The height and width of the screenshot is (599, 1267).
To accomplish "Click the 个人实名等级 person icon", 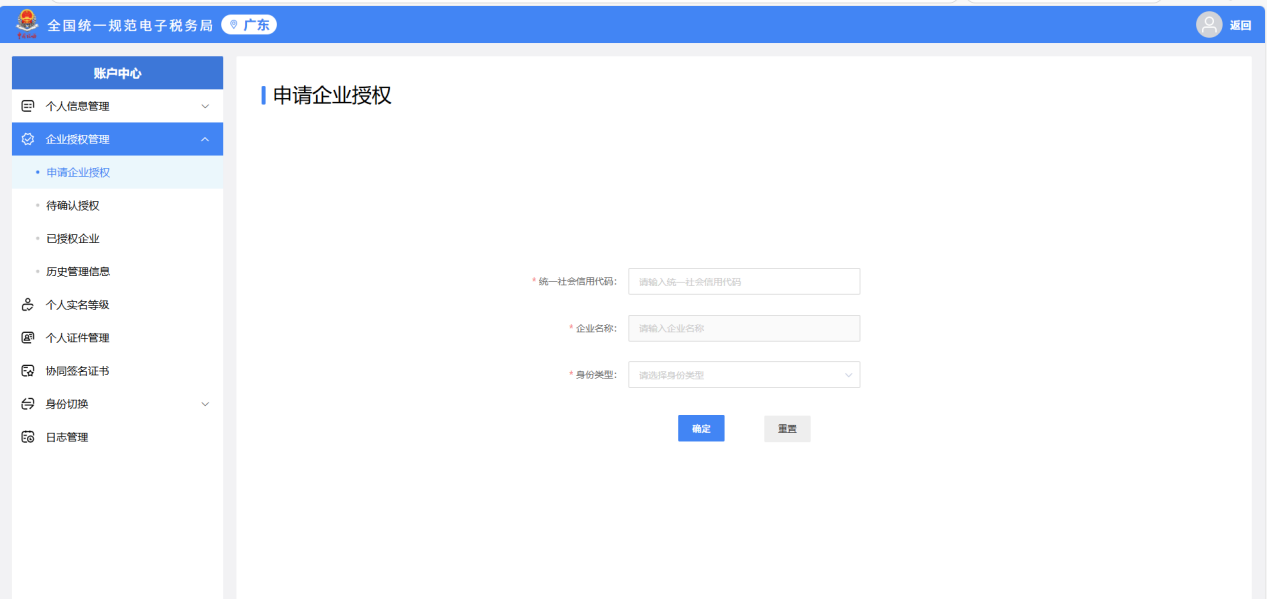I will 28,305.
